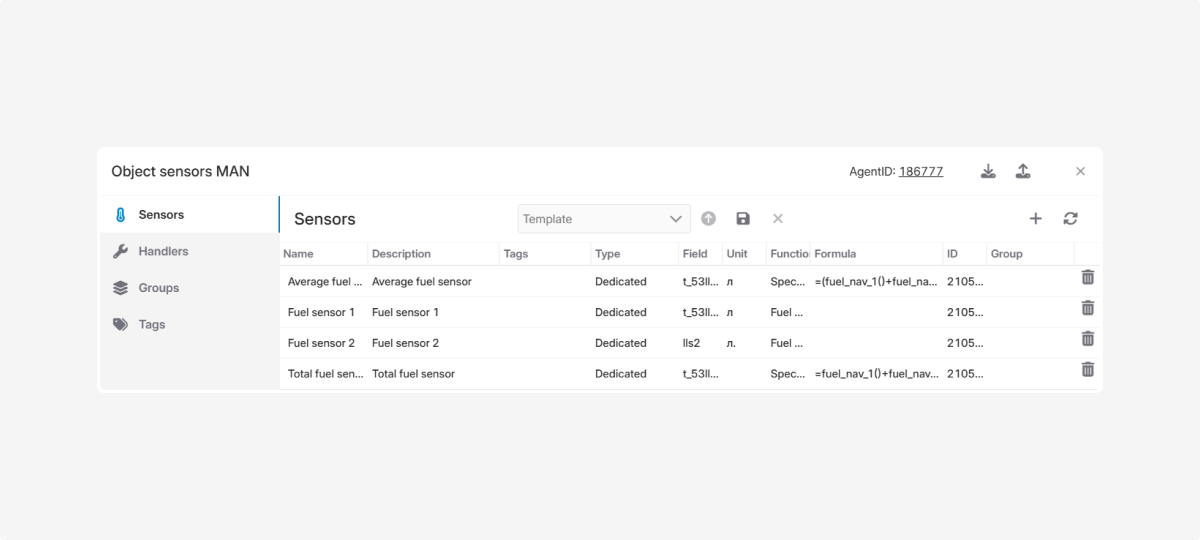Delete the Total fuel sensor row

click(1088, 370)
